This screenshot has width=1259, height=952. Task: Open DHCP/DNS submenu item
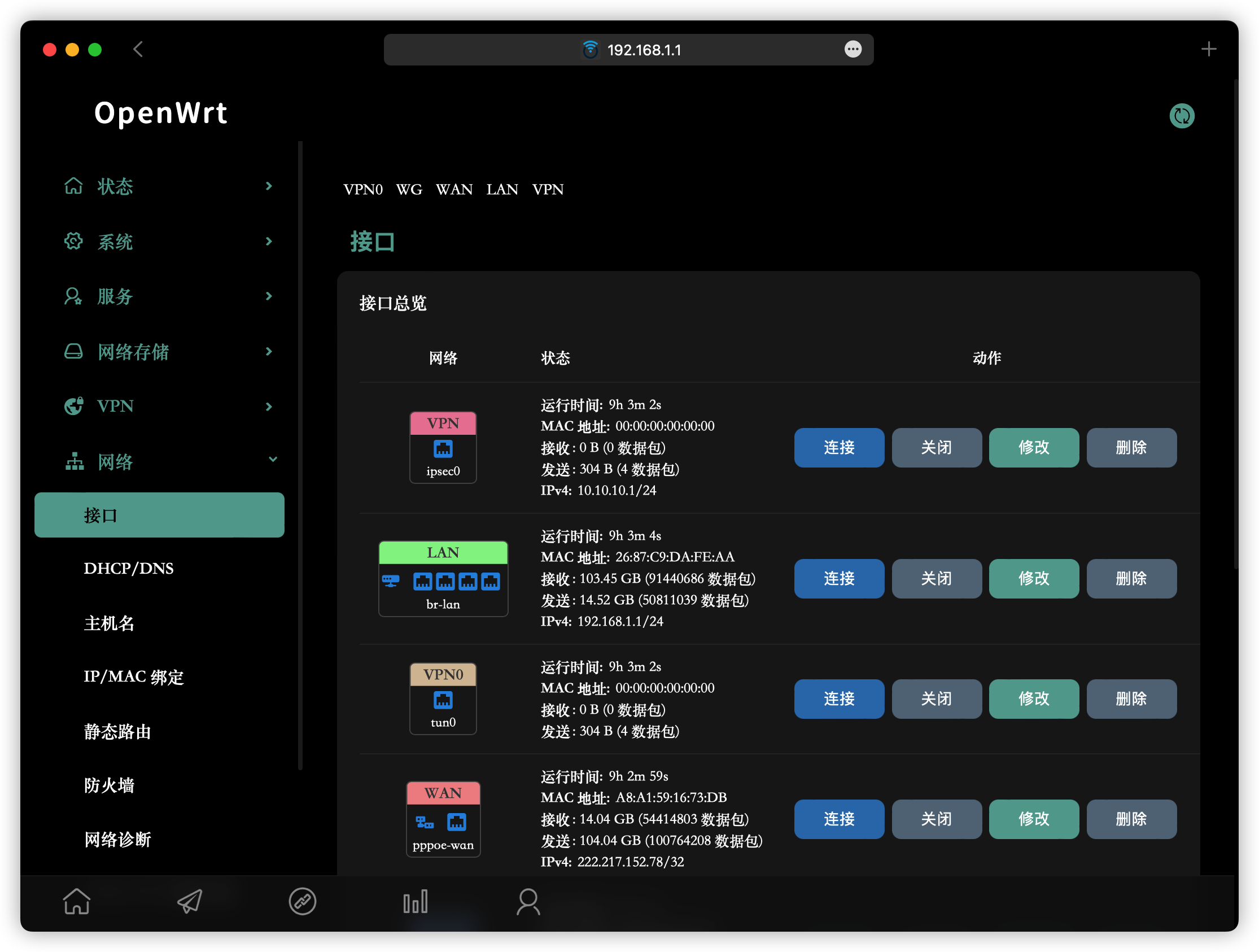click(x=129, y=568)
